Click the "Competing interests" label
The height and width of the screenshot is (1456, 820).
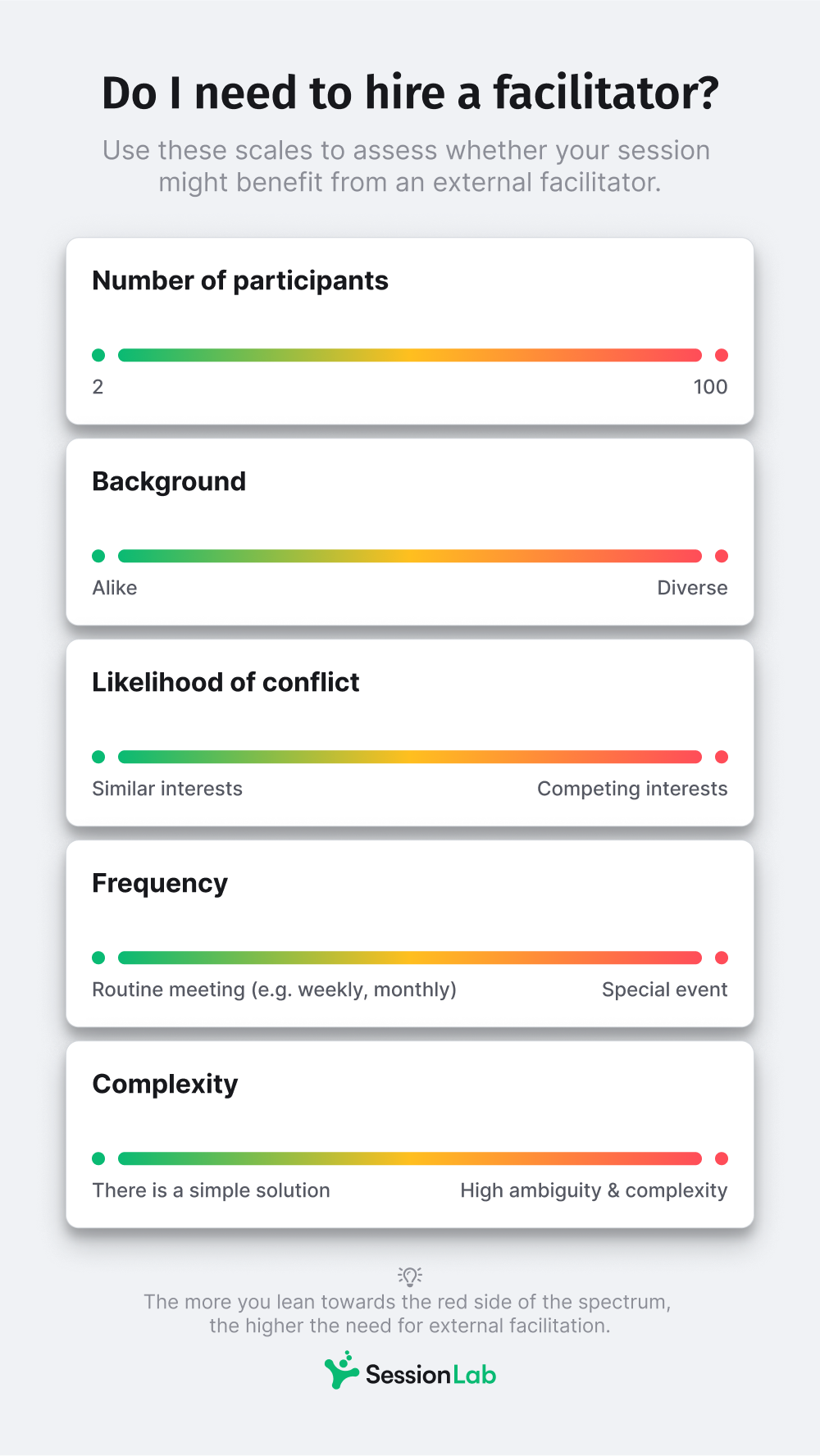pyautogui.click(x=632, y=789)
